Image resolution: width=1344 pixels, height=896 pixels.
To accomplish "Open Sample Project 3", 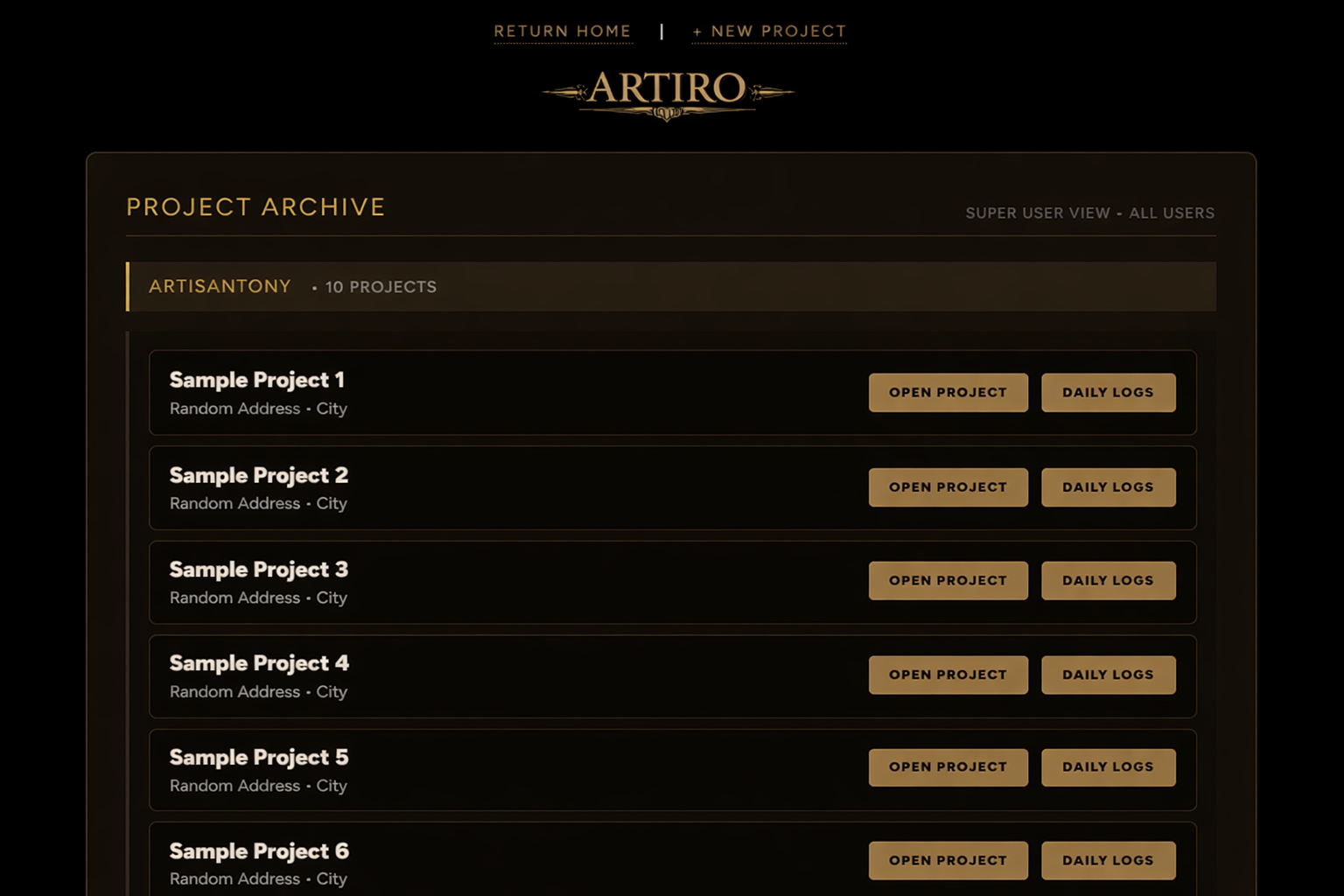I will [x=948, y=581].
